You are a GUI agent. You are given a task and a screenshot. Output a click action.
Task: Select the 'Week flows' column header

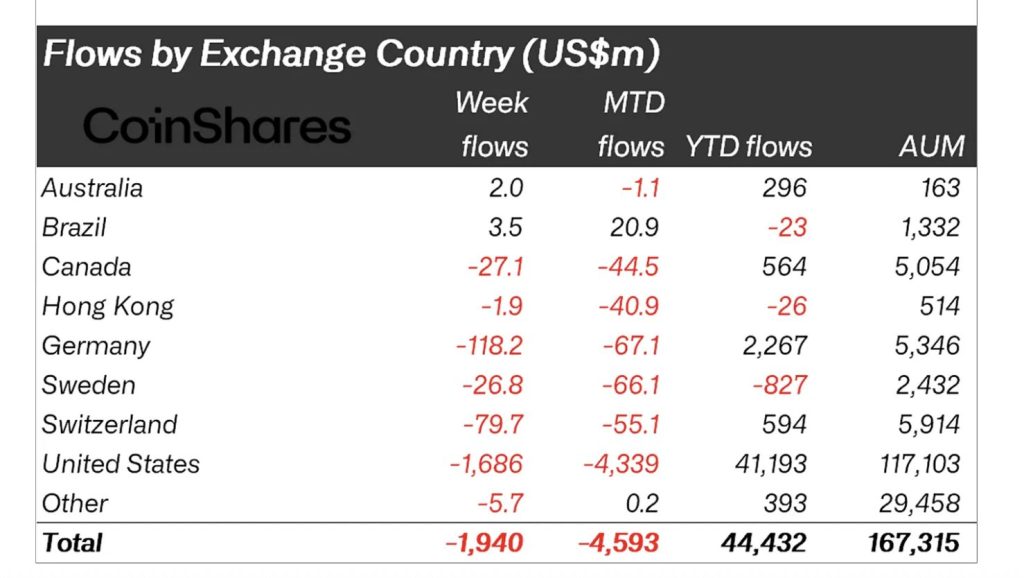click(493, 124)
